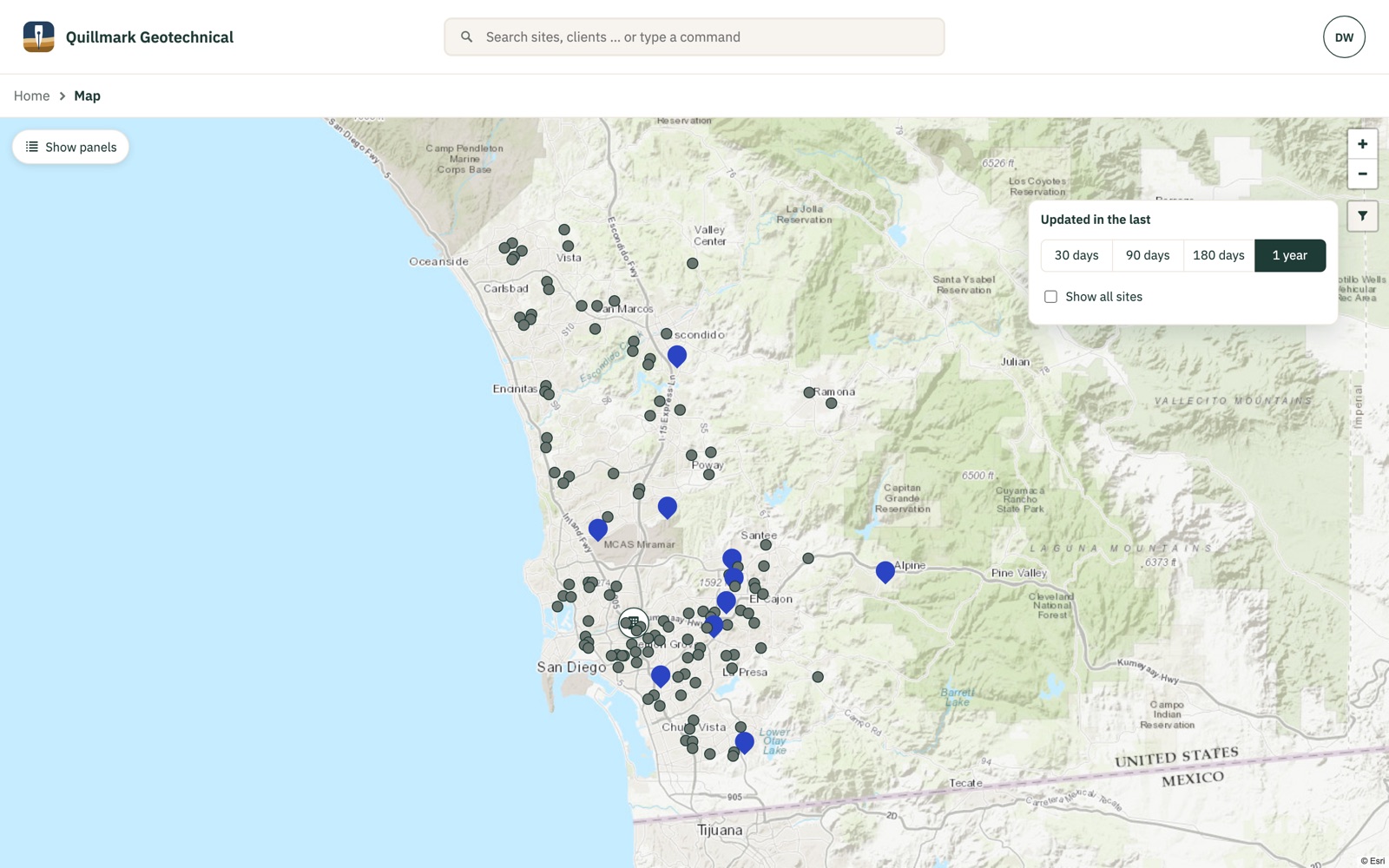Select the gray site dot at Valley Center

click(x=692, y=263)
